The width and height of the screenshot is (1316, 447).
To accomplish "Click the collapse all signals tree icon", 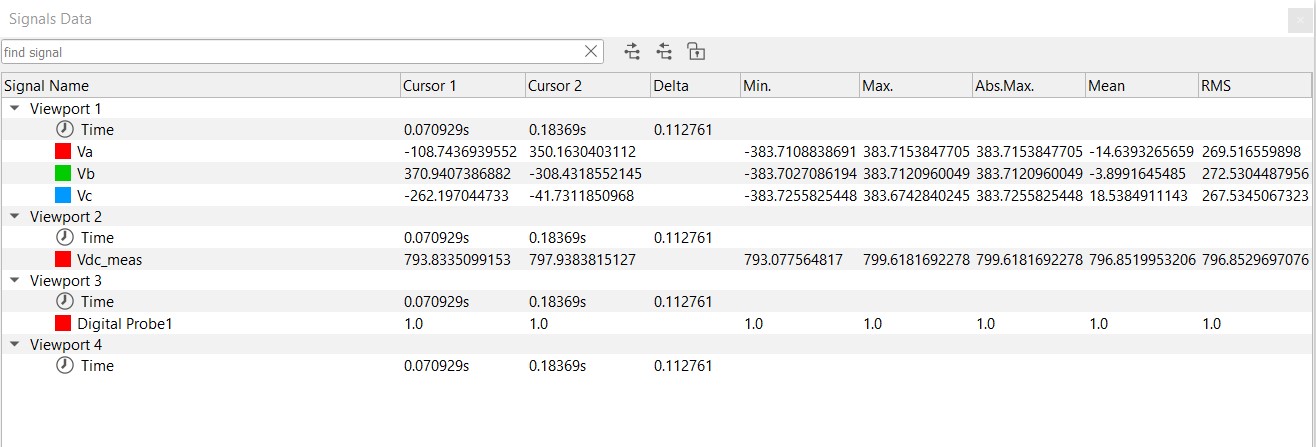I will coord(664,51).
